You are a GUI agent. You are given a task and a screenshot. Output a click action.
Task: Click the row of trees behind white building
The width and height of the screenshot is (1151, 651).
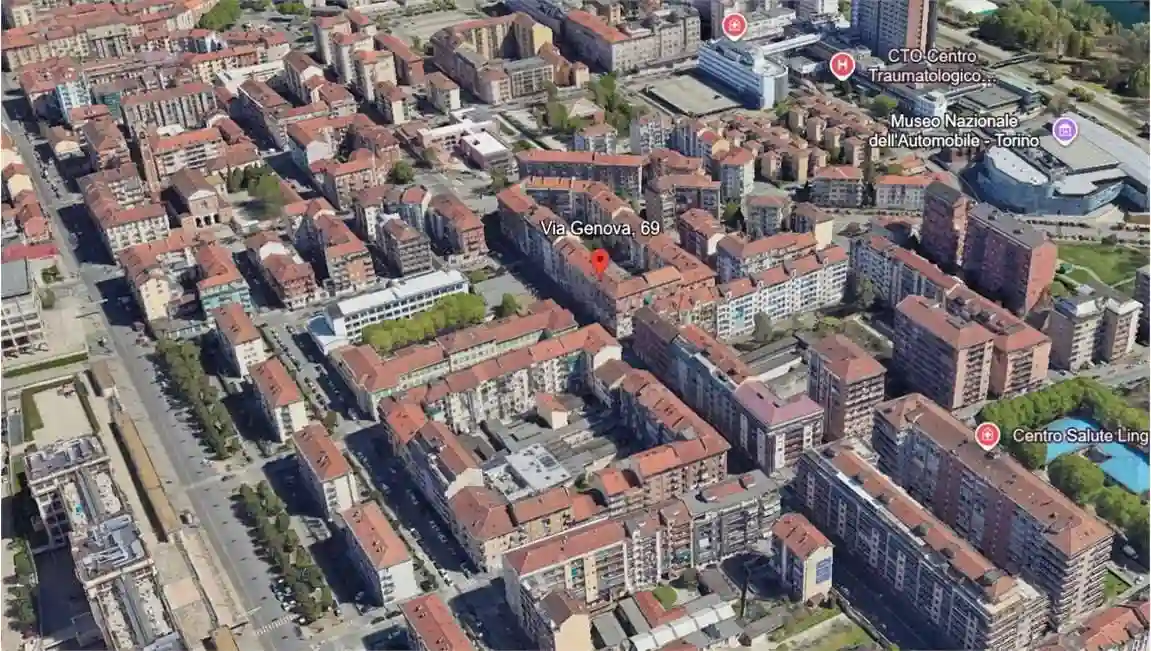click(425, 322)
